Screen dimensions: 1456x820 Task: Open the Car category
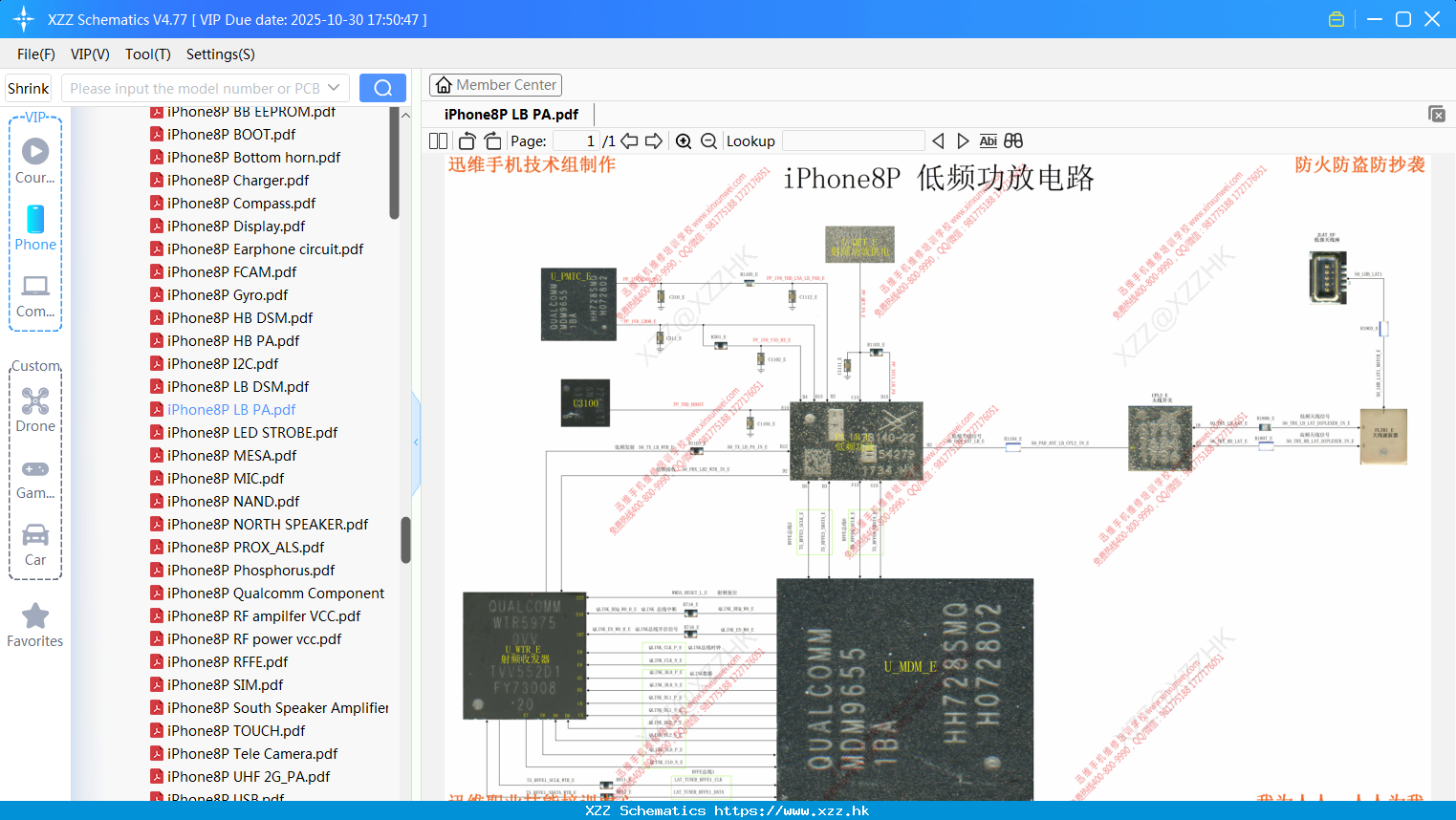(35, 545)
